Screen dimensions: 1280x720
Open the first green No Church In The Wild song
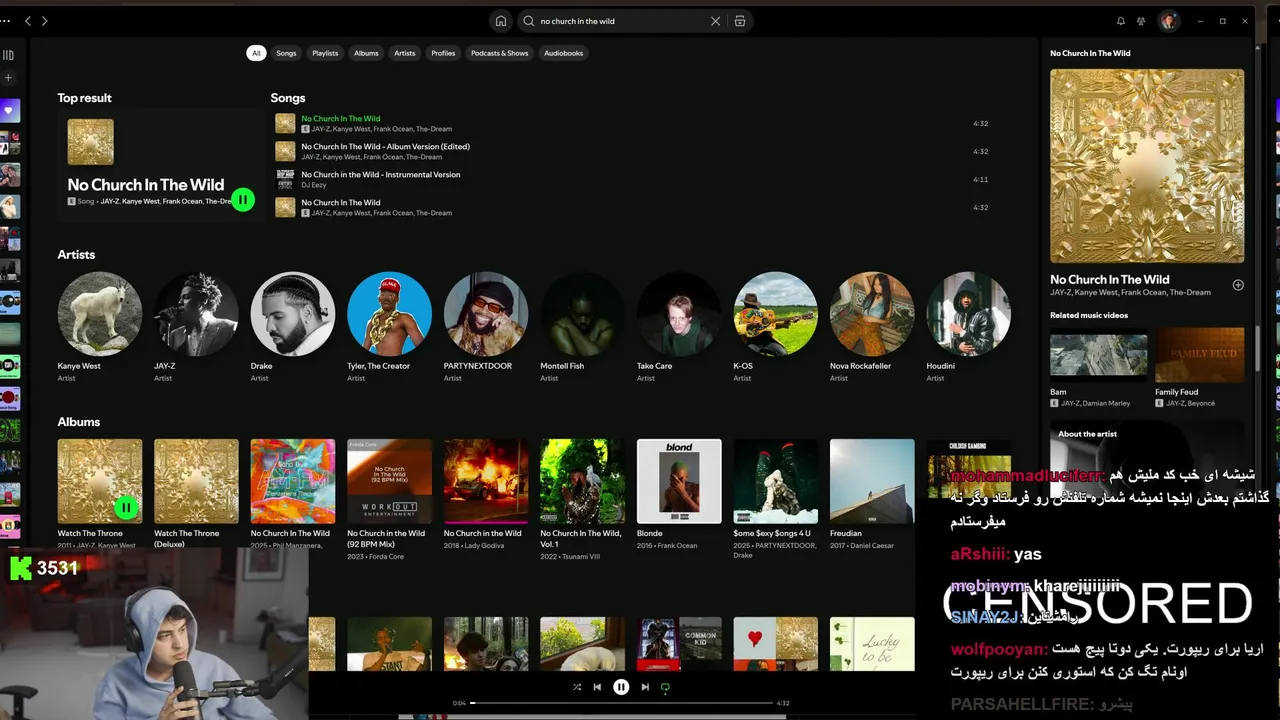pyautogui.click(x=341, y=119)
